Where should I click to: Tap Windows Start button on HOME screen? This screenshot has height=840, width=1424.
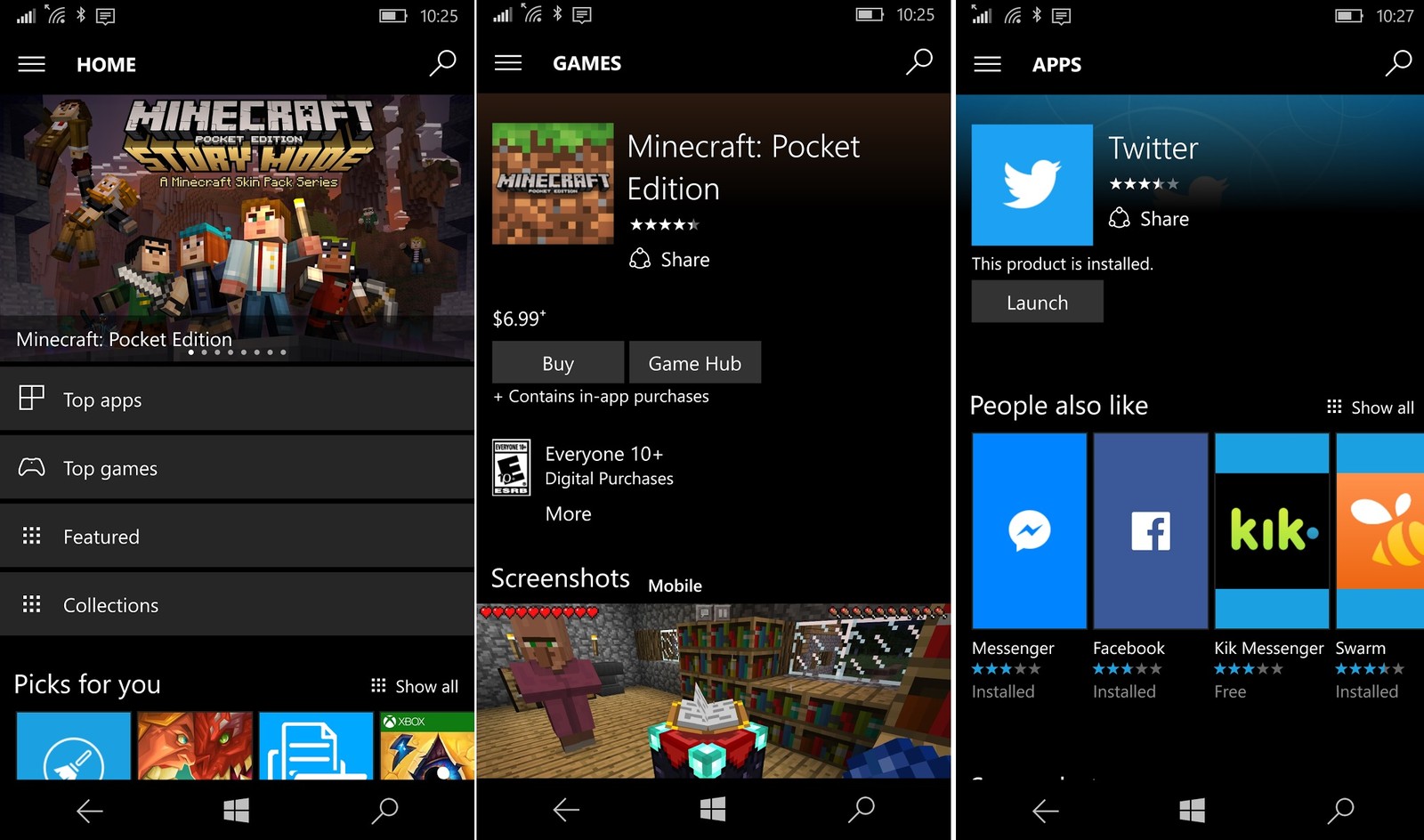(x=236, y=810)
